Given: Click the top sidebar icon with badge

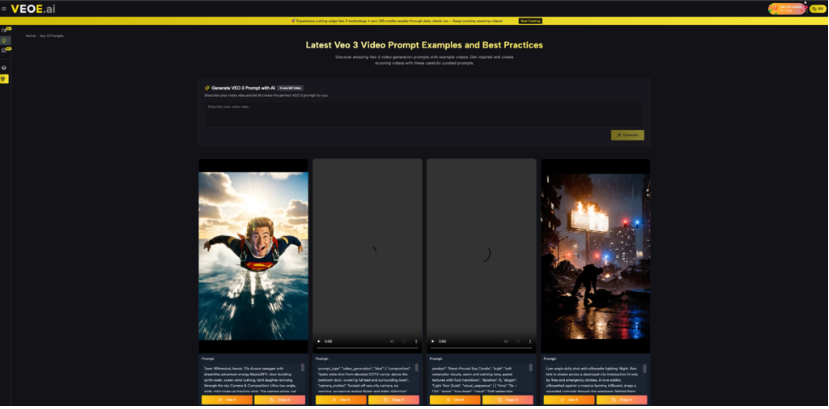Looking at the screenshot, I should coord(4,30).
